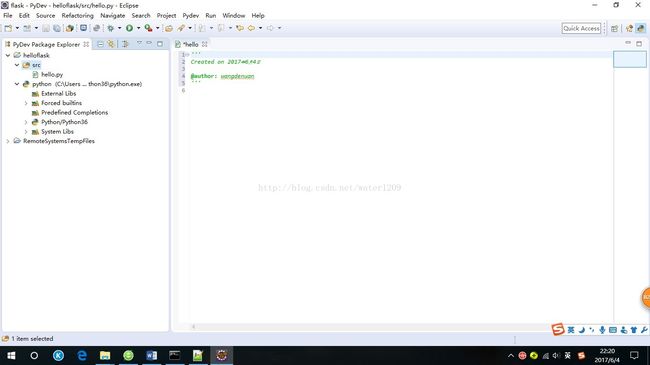
Task: Open the Windows Action Center icon
Action: point(634,355)
